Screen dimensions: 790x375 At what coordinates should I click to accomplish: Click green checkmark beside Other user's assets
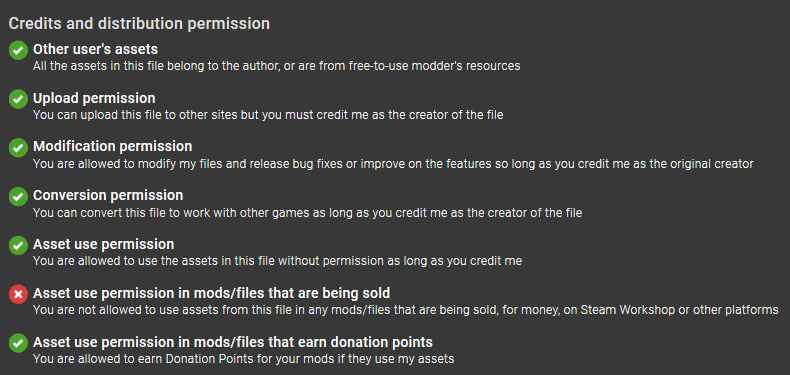coord(18,50)
